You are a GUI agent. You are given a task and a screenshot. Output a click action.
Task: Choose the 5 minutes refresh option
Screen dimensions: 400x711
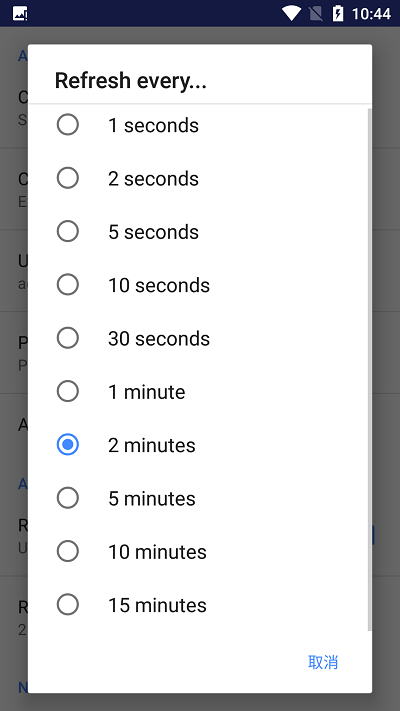pos(68,498)
